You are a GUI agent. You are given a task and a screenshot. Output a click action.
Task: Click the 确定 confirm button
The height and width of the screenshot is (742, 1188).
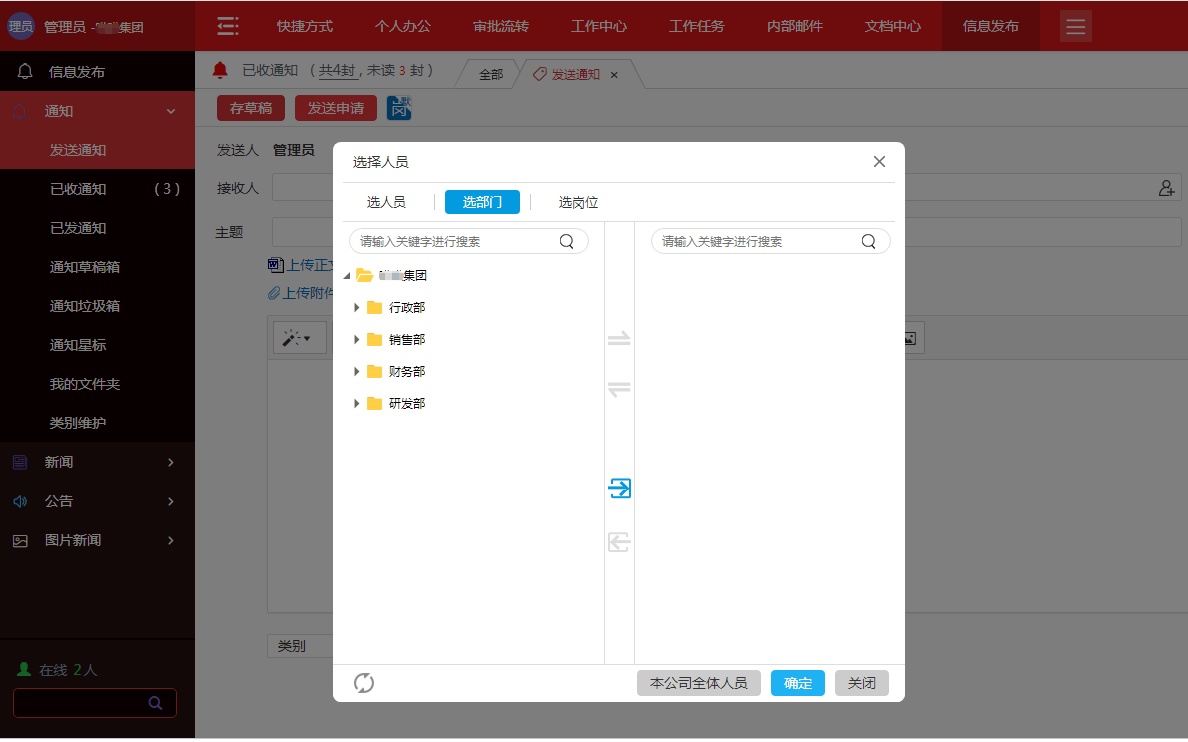point(797,683)
